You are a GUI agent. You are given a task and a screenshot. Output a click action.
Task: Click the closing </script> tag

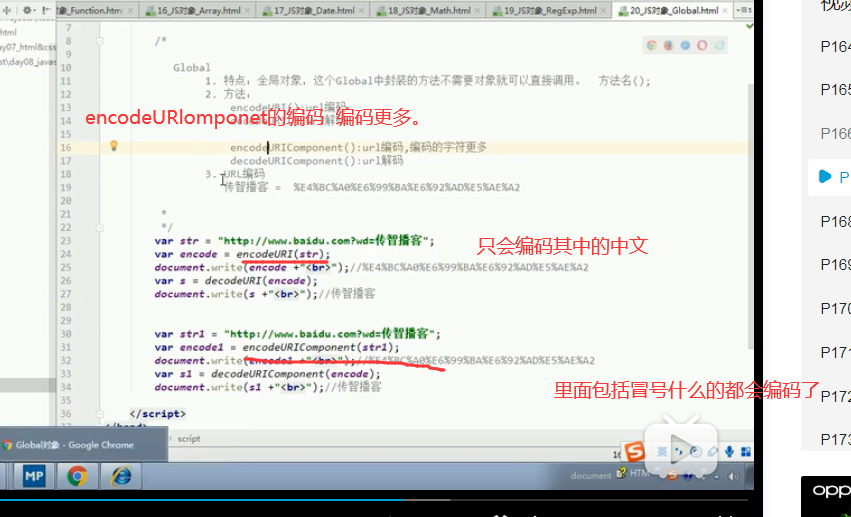157,414
